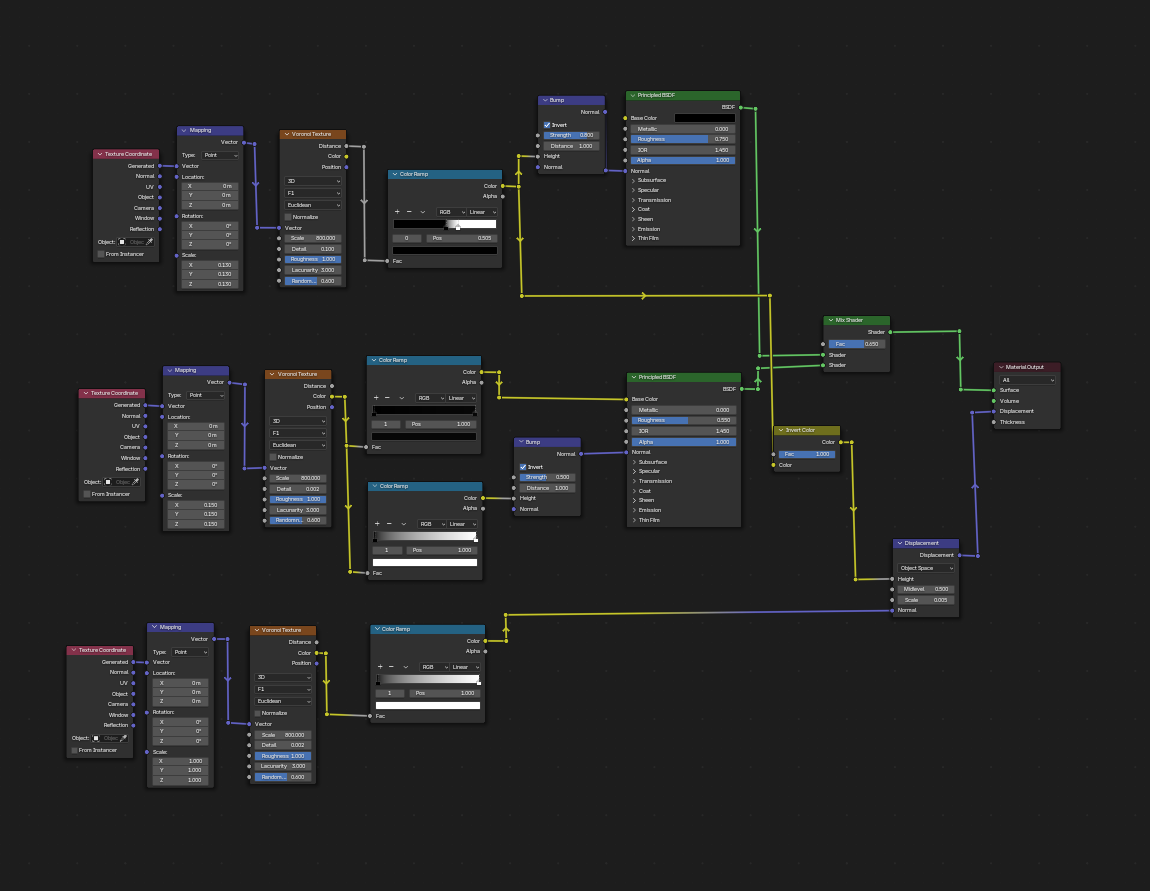The height and width of the screenshot is (891, 1150).
Task: Collapse the Invert Color node using its header chevron
Action: coord(780,430)
